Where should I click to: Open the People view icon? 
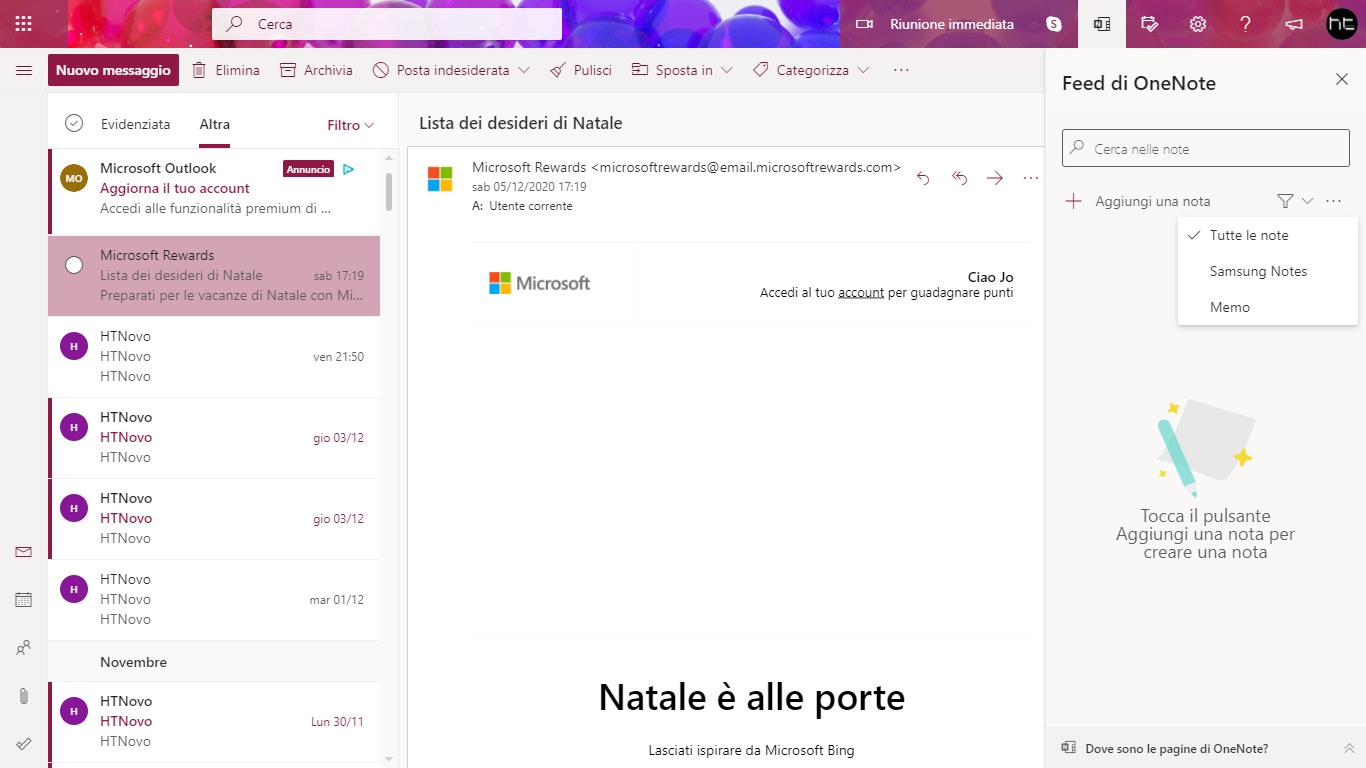coord(22,647)
